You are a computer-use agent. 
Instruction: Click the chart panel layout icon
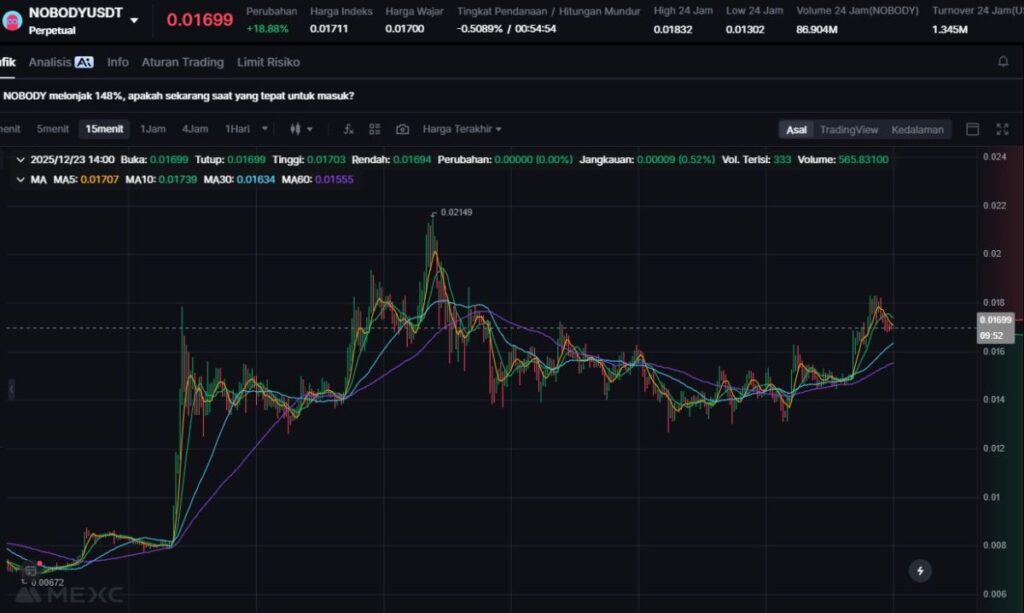(972, 129)
